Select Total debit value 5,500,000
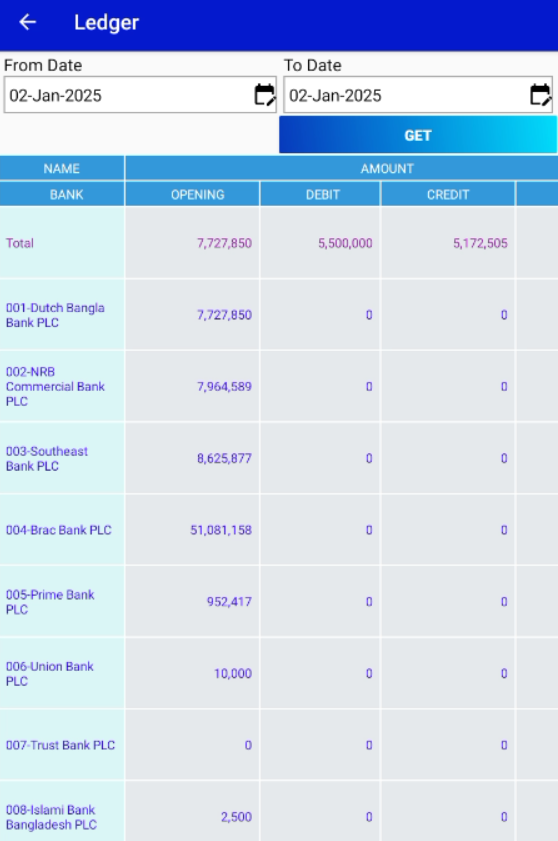Image resolution: width=558 pixels, height=841 pixels. (345, 243)
